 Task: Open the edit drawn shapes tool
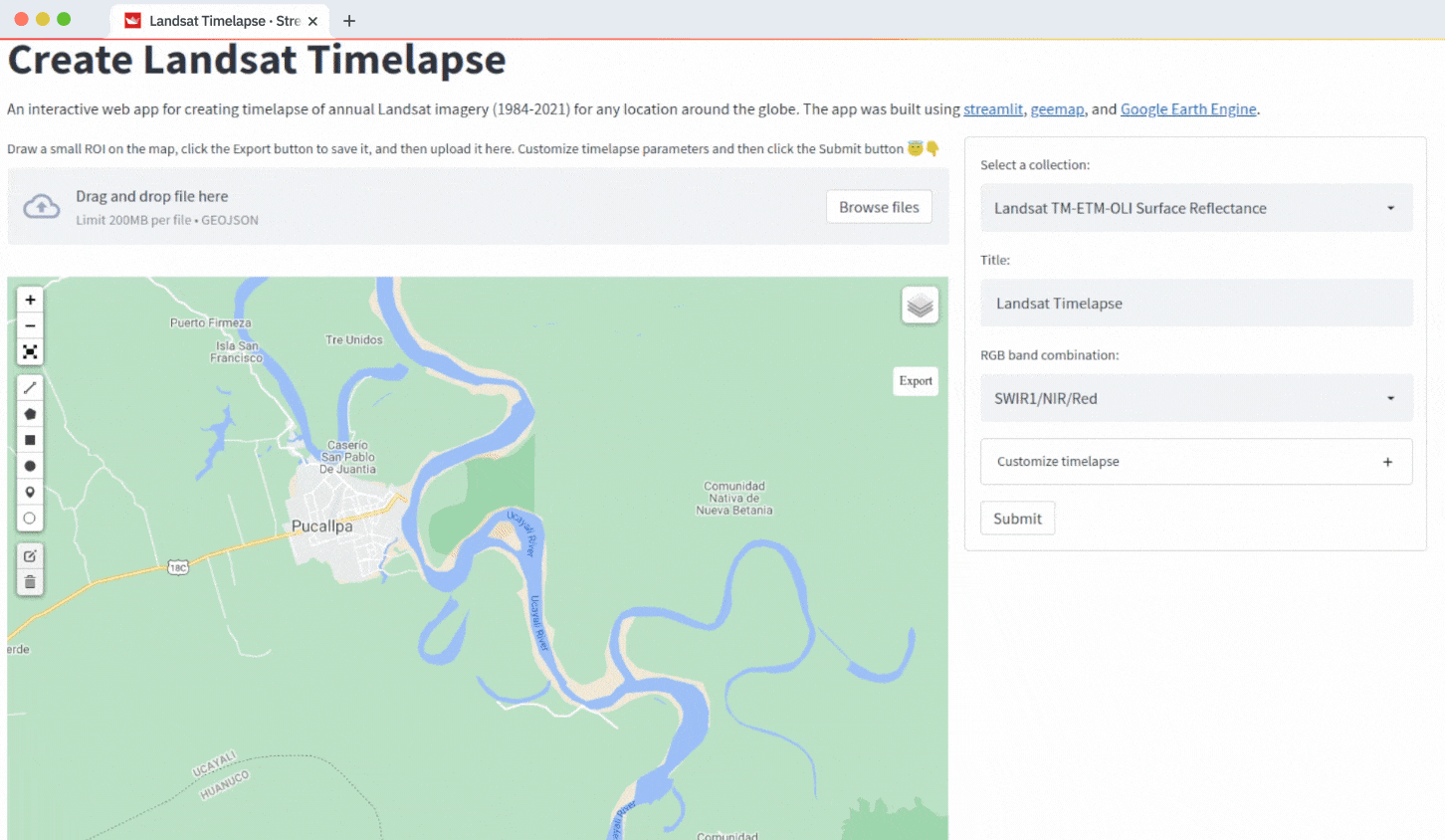[x=30, y=555]
